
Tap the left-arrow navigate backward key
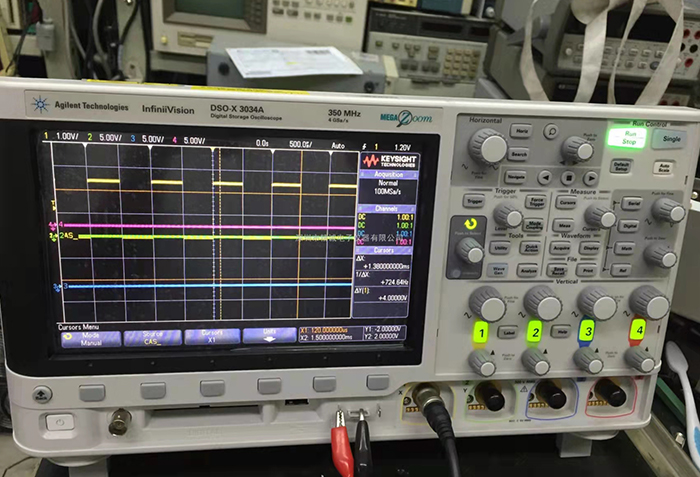coord(545,178)
